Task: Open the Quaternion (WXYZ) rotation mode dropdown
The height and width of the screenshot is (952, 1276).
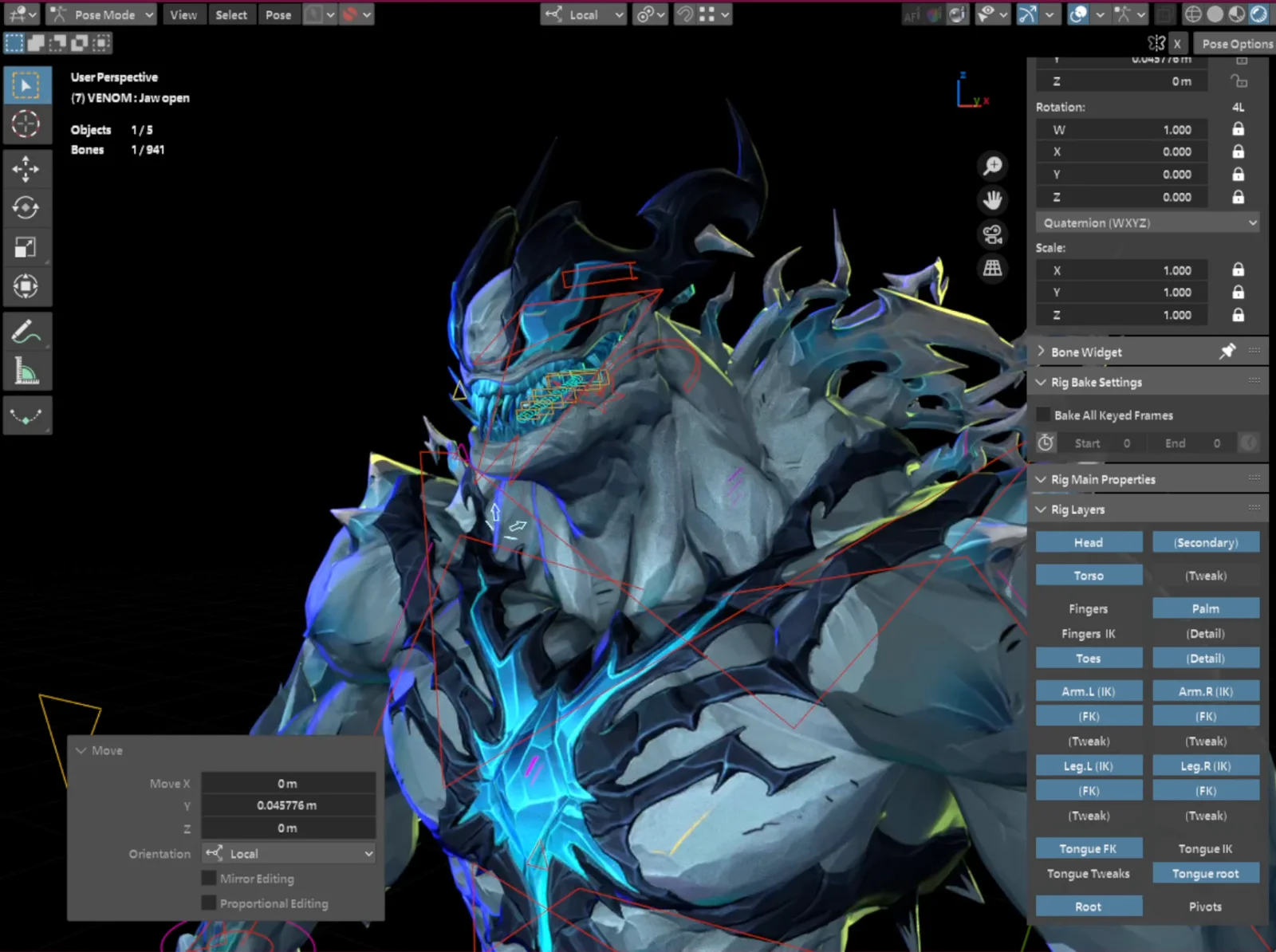Action: pyautogui.click(x=1147, y=222)
